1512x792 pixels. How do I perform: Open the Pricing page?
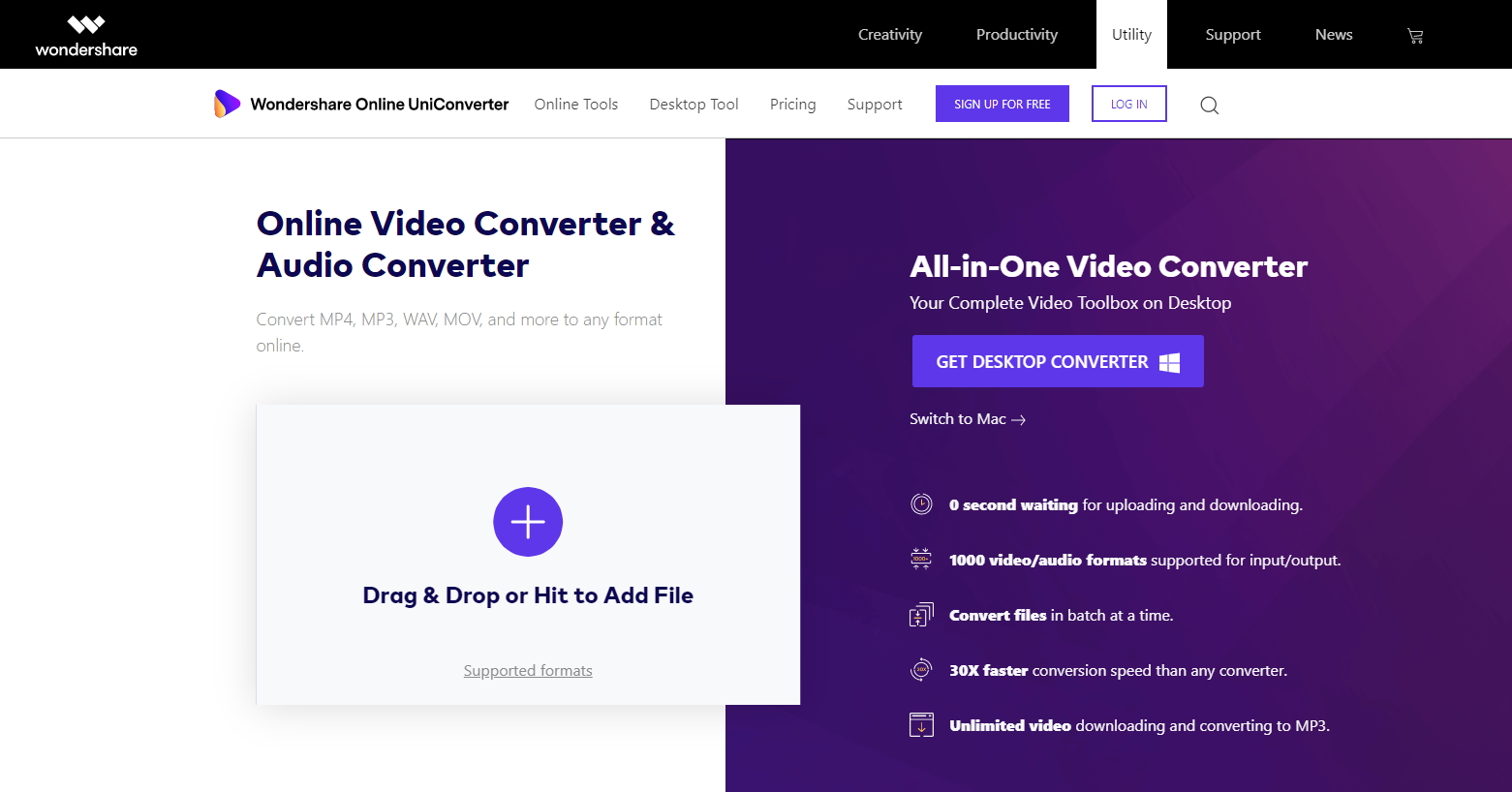792,104
